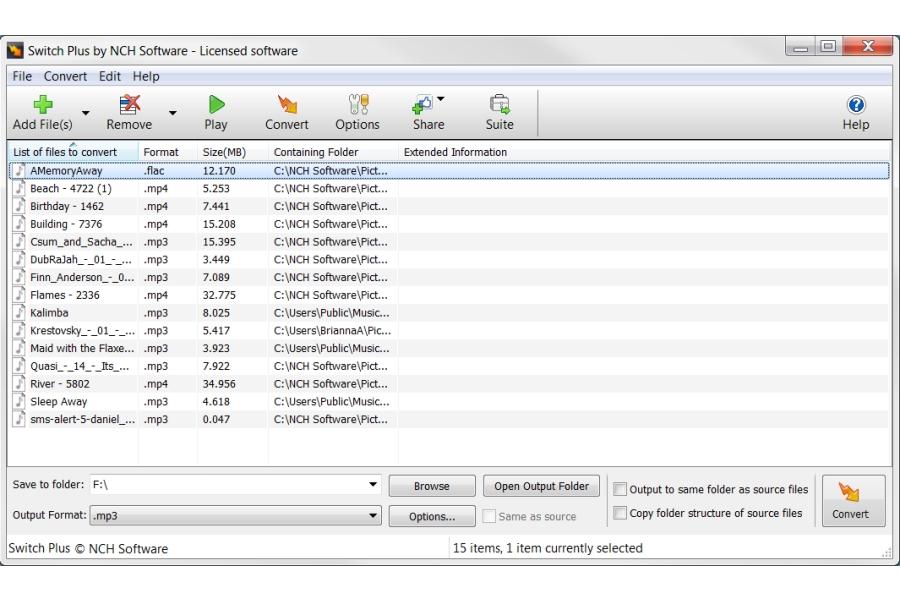
Task: Click the music note icon beside Beach - 4722 (1)
Action: click(20, 188)
